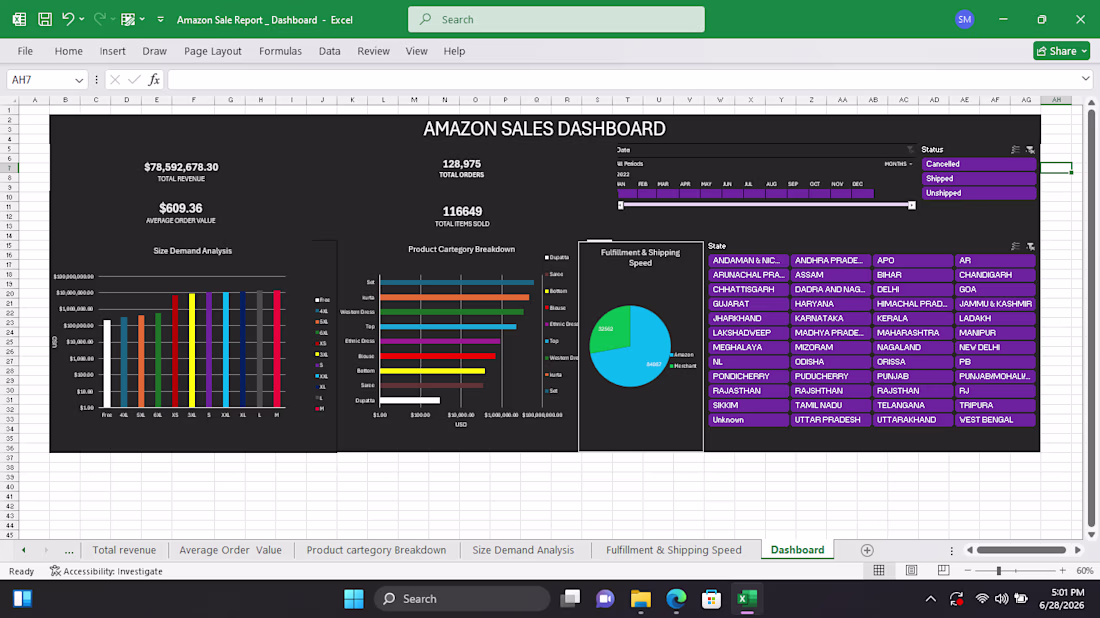
Task: Open the Page Layout ribbon tab
Action: pyautogui.click(x=213, y=51)
